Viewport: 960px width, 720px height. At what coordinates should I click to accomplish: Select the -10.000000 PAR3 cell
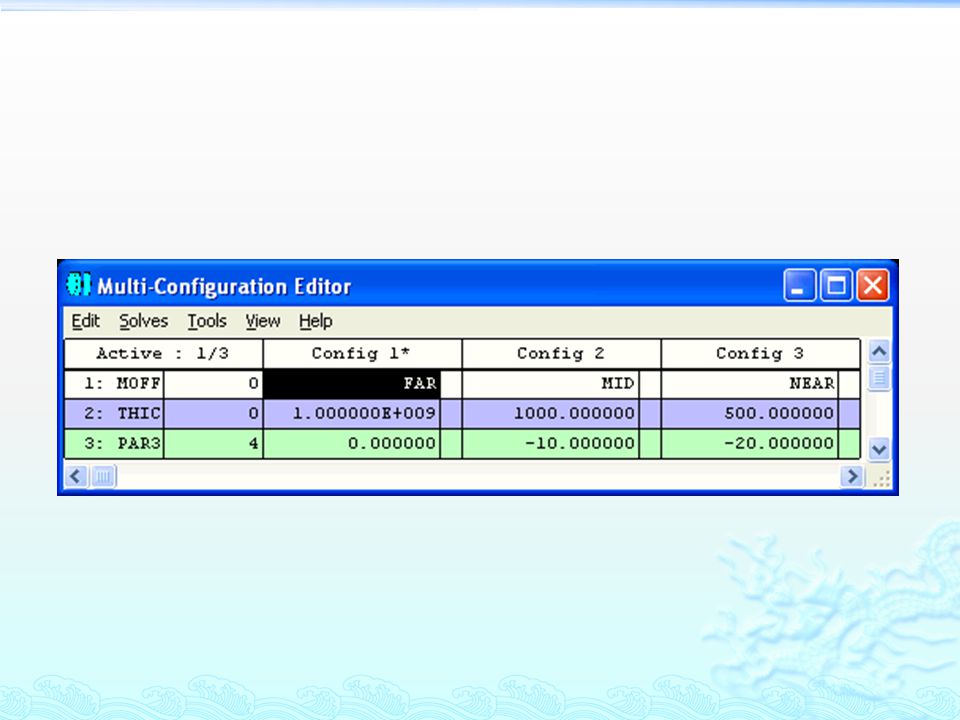coord(550,443)
